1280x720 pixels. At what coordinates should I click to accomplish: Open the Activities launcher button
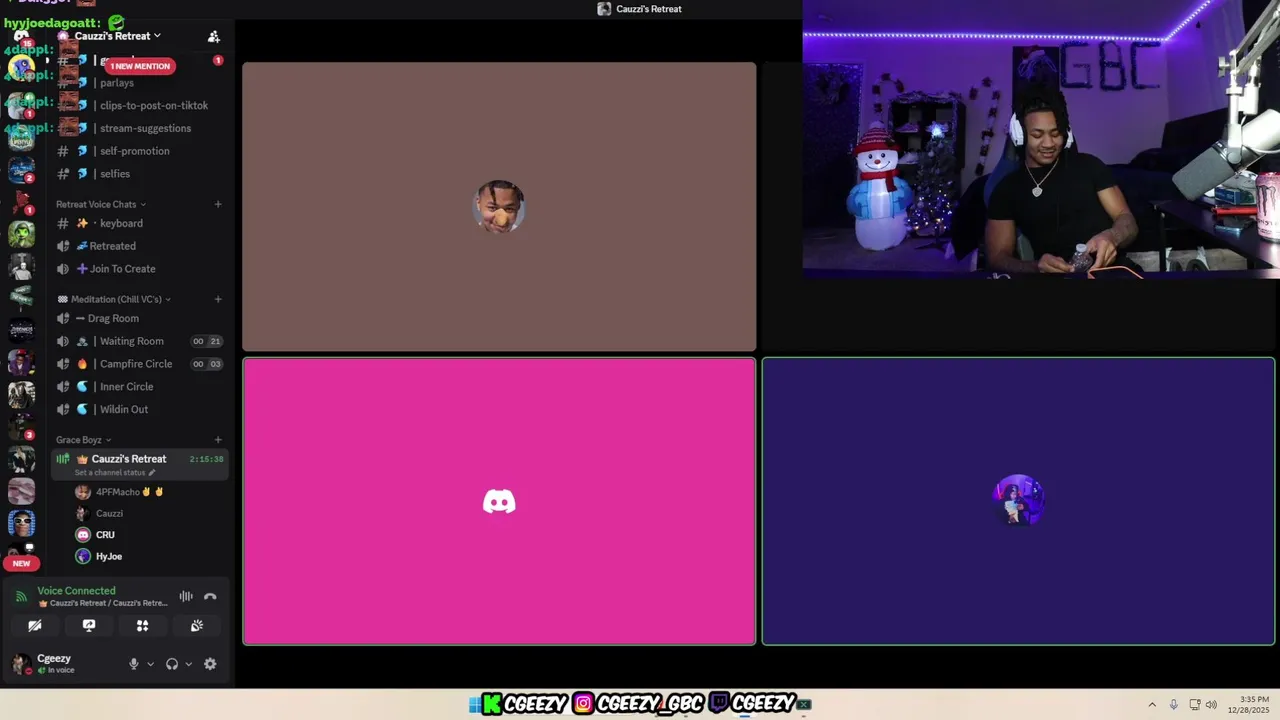tap(143, 625)
